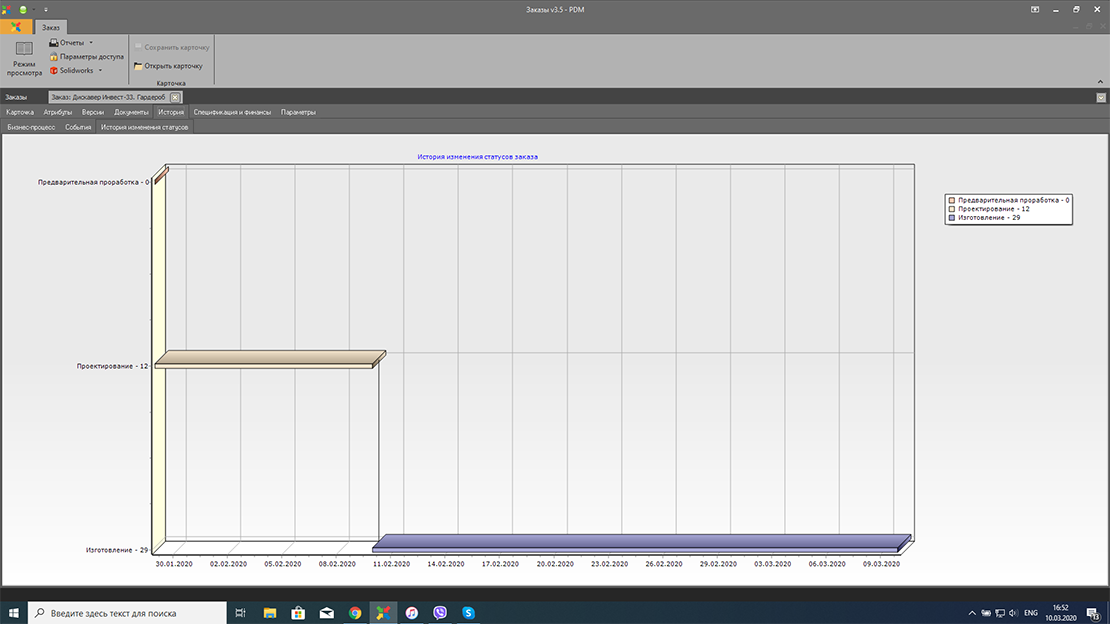The width and height of the screenshot is (1110, 624).
Task: Click the Режим просмотра book icon
Action: coord(24,49)
